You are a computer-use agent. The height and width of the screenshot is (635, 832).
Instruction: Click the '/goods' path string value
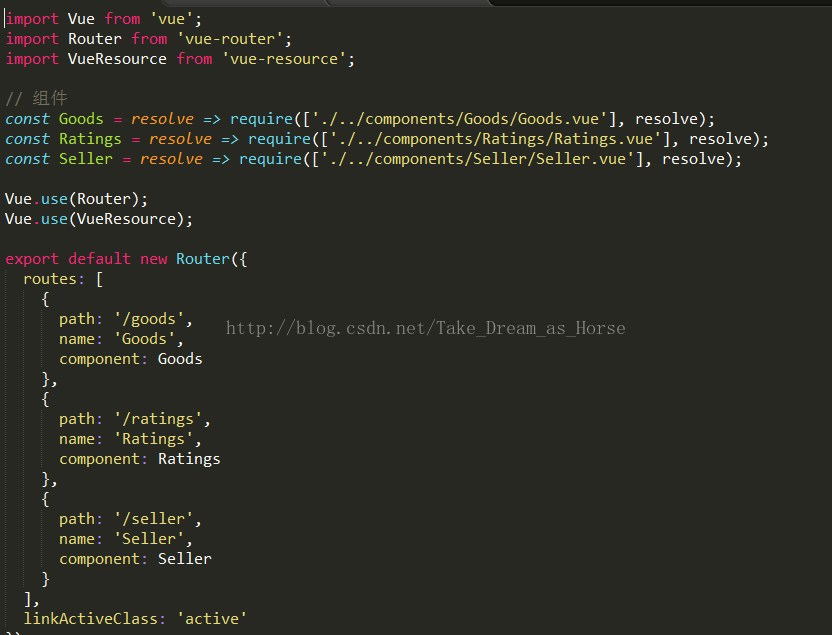149,319
